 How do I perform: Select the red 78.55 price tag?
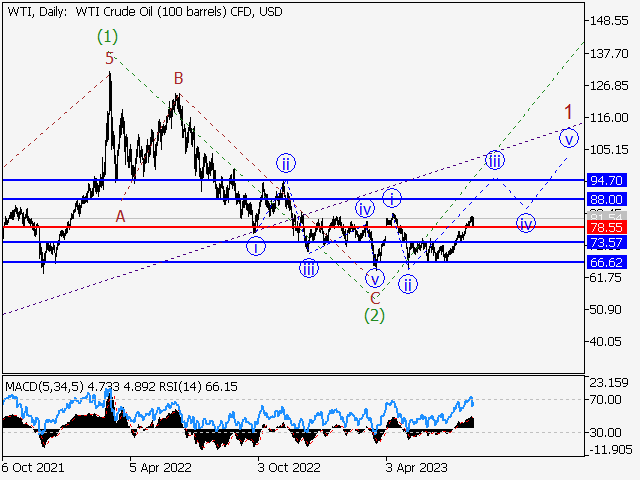(607, 227)
